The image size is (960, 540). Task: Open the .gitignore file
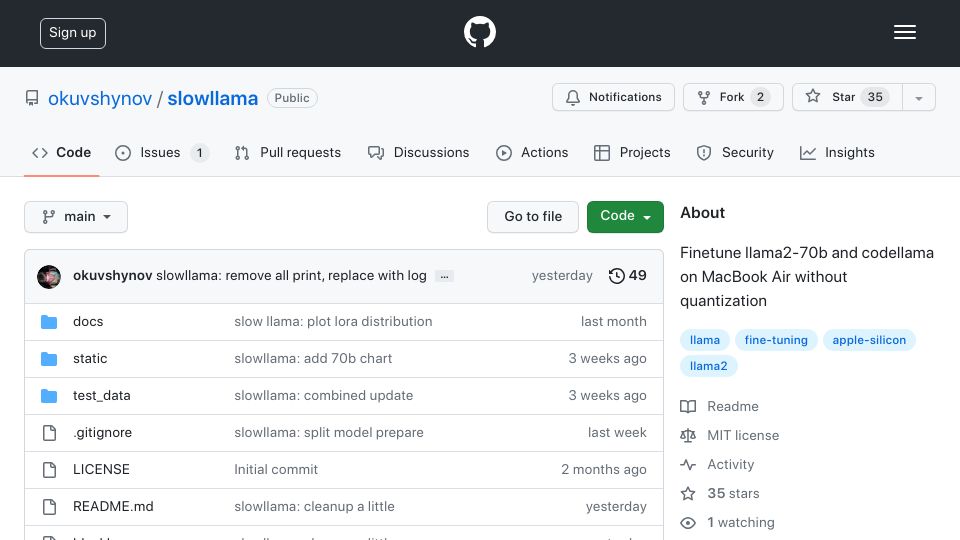click(102, 432)
